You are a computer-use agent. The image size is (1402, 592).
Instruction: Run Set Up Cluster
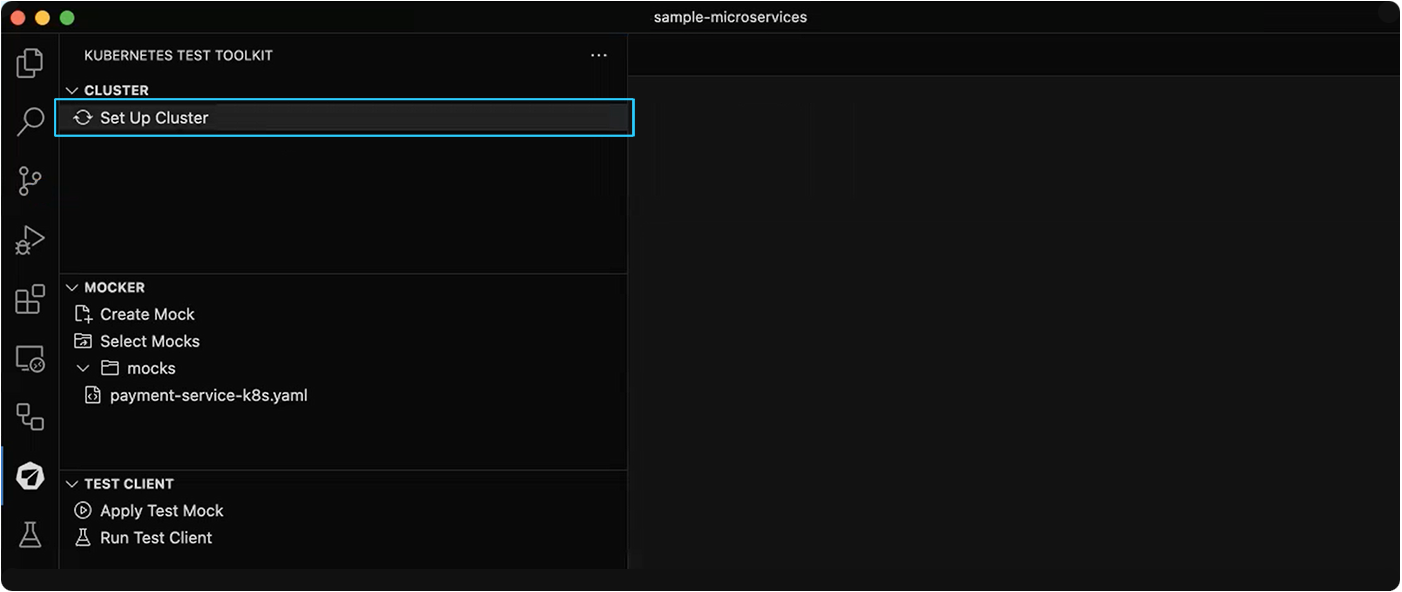pos(153,117)
